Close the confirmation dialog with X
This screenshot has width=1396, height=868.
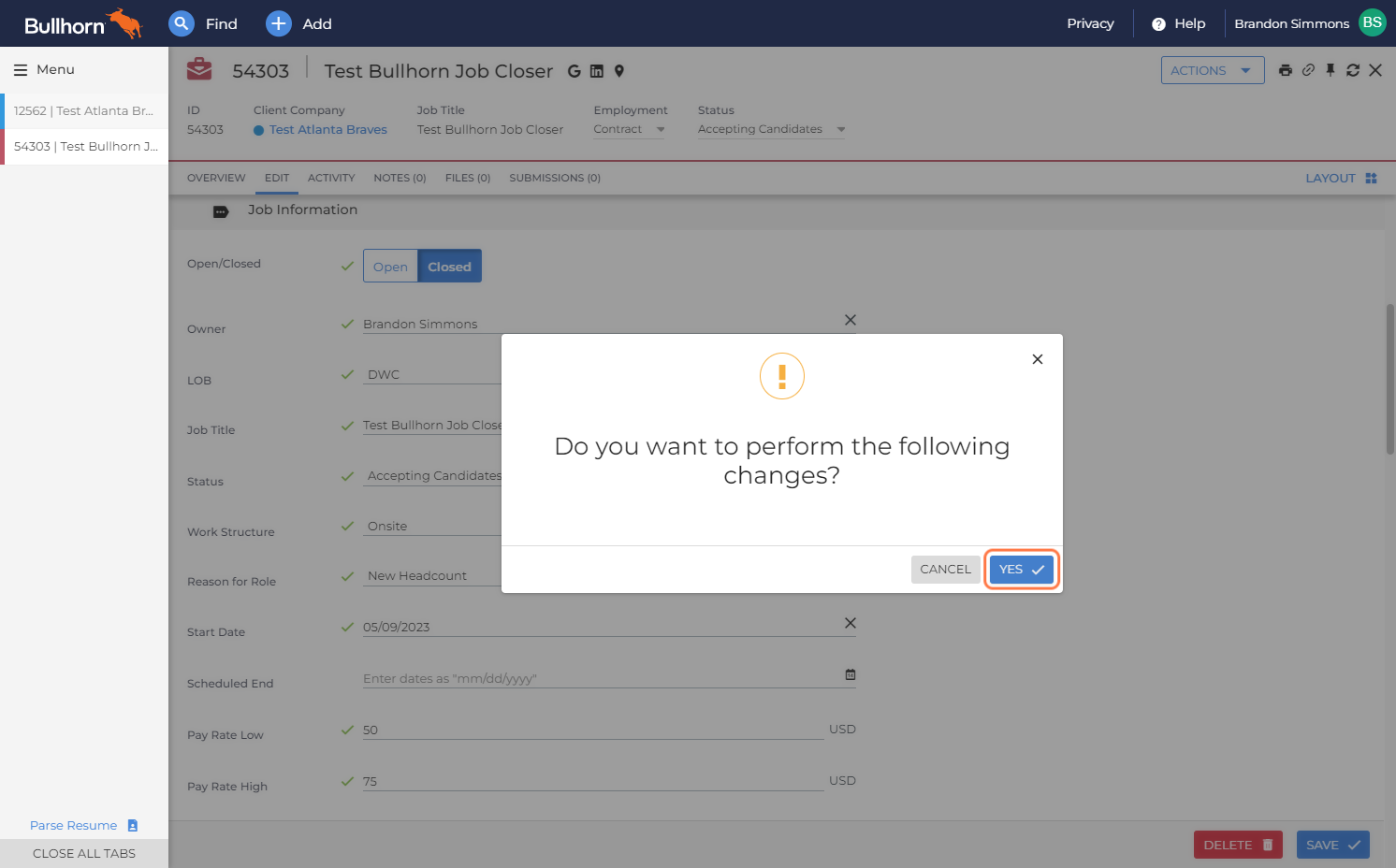[1038, 359]
